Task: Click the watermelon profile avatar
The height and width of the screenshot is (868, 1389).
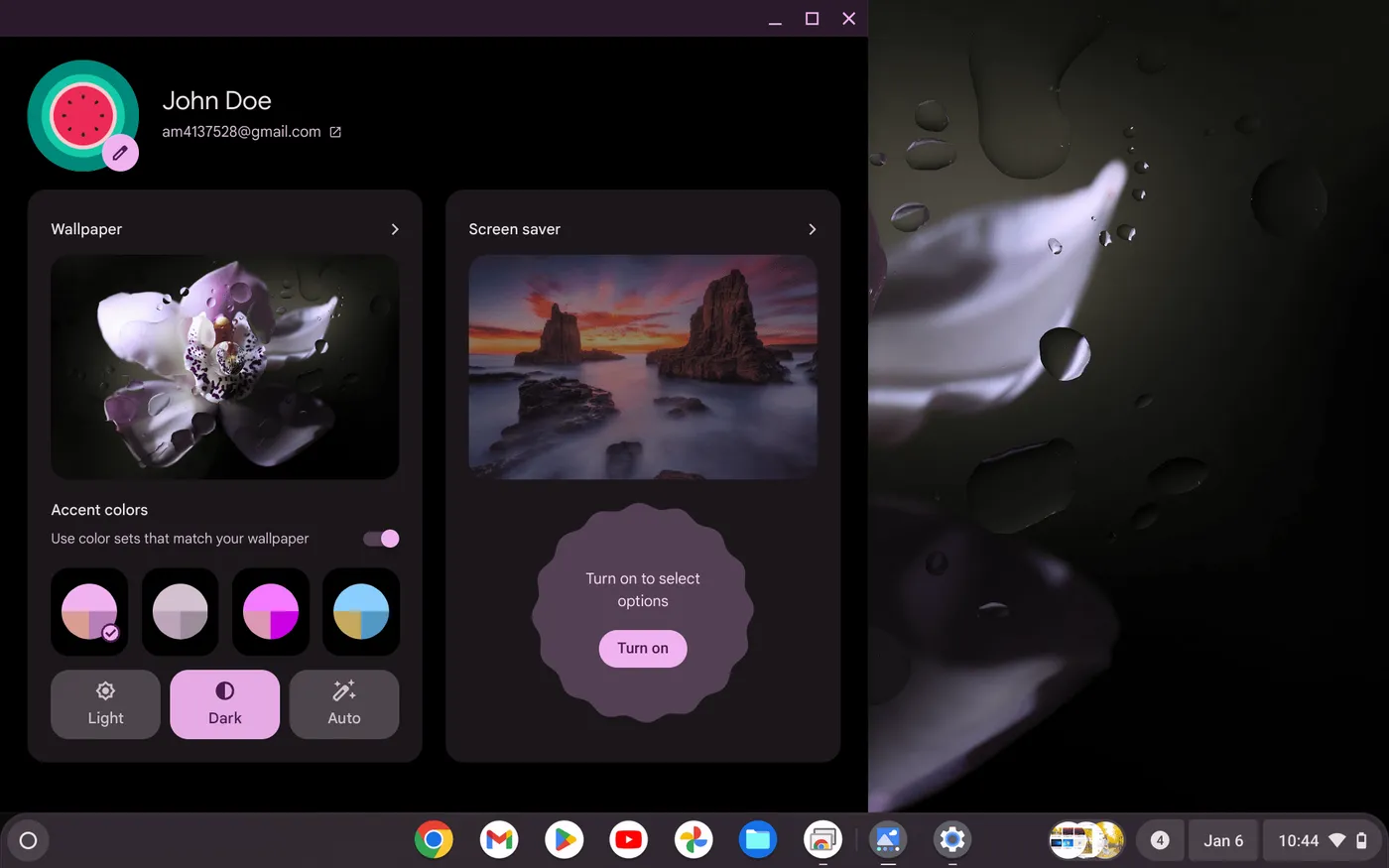Action: point(83,115)
